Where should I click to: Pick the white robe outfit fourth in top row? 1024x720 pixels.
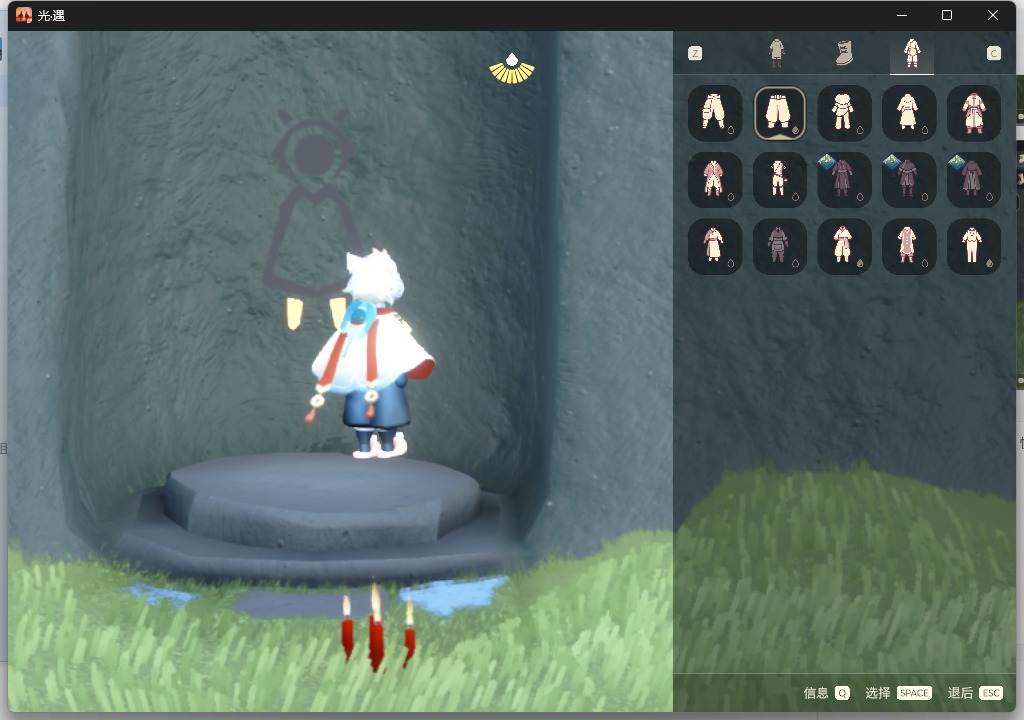point(908,113)
